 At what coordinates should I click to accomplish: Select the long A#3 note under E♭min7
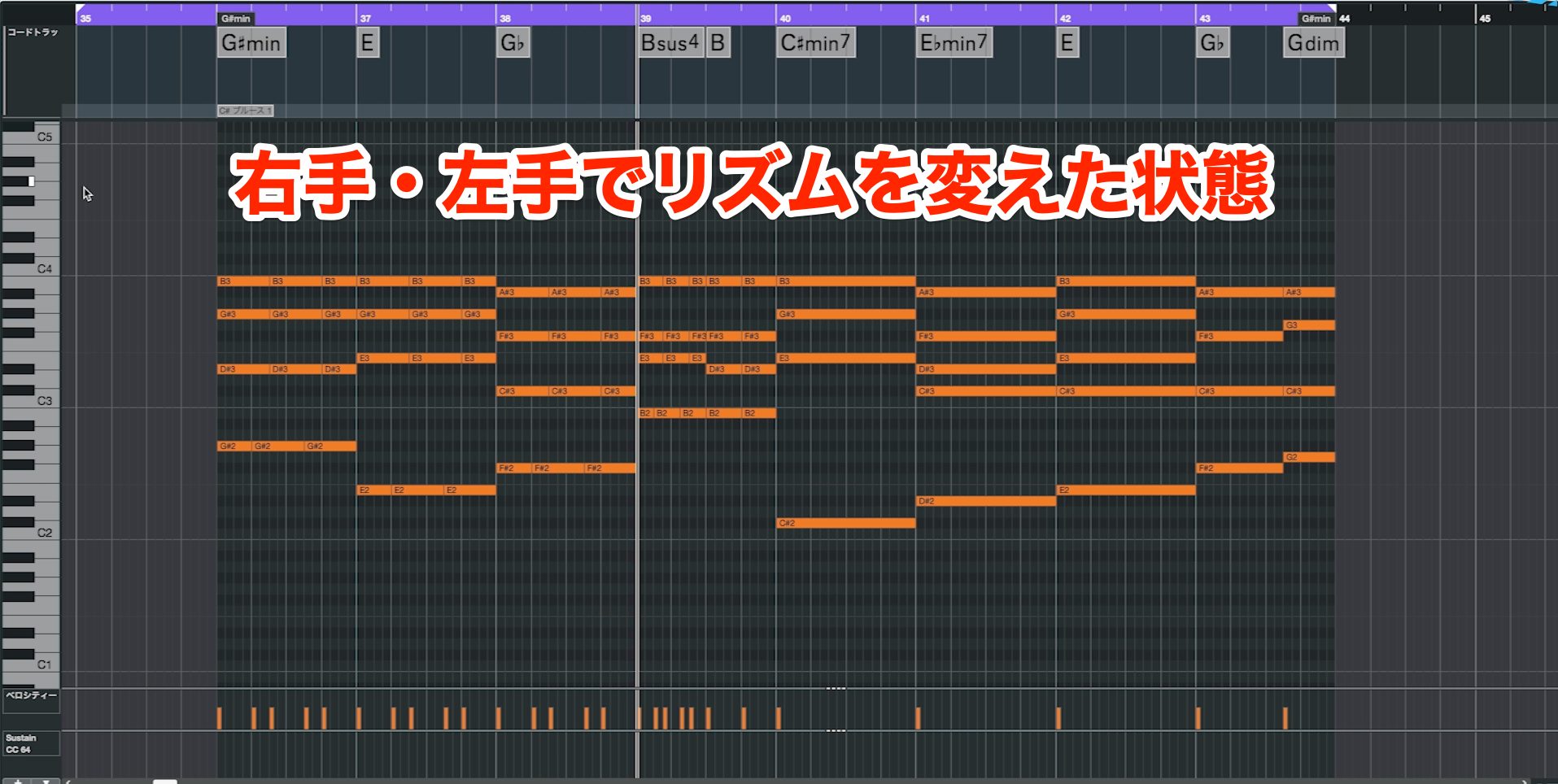[x=986, y=292]
